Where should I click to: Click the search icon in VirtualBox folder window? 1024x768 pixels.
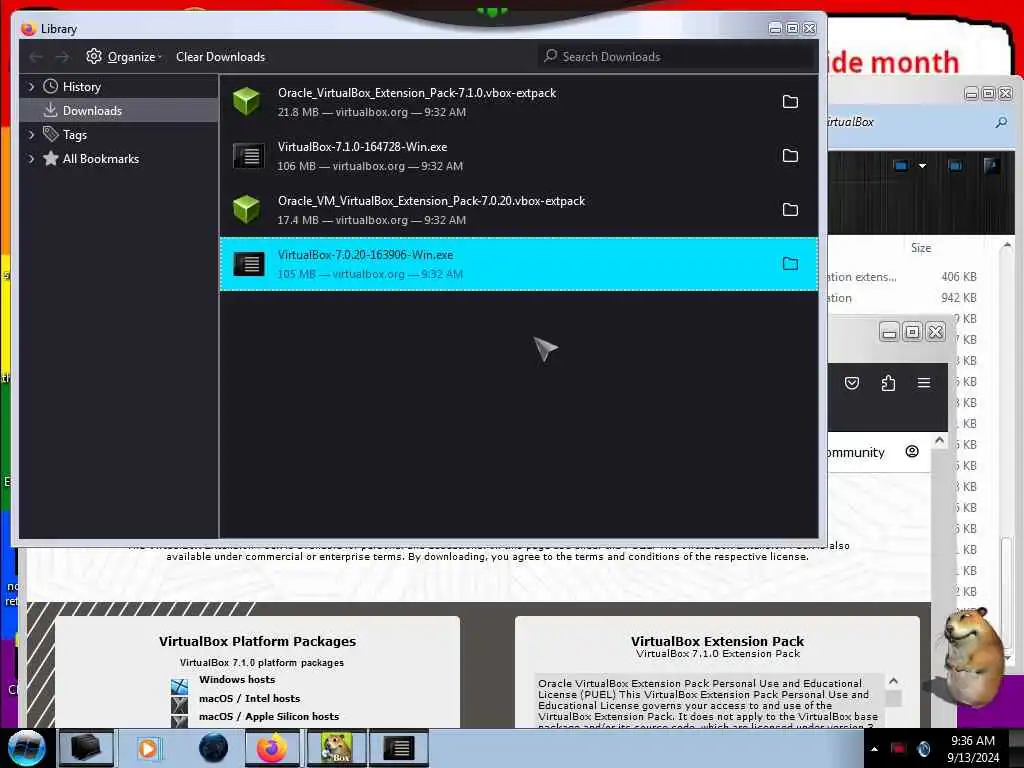1001,122
